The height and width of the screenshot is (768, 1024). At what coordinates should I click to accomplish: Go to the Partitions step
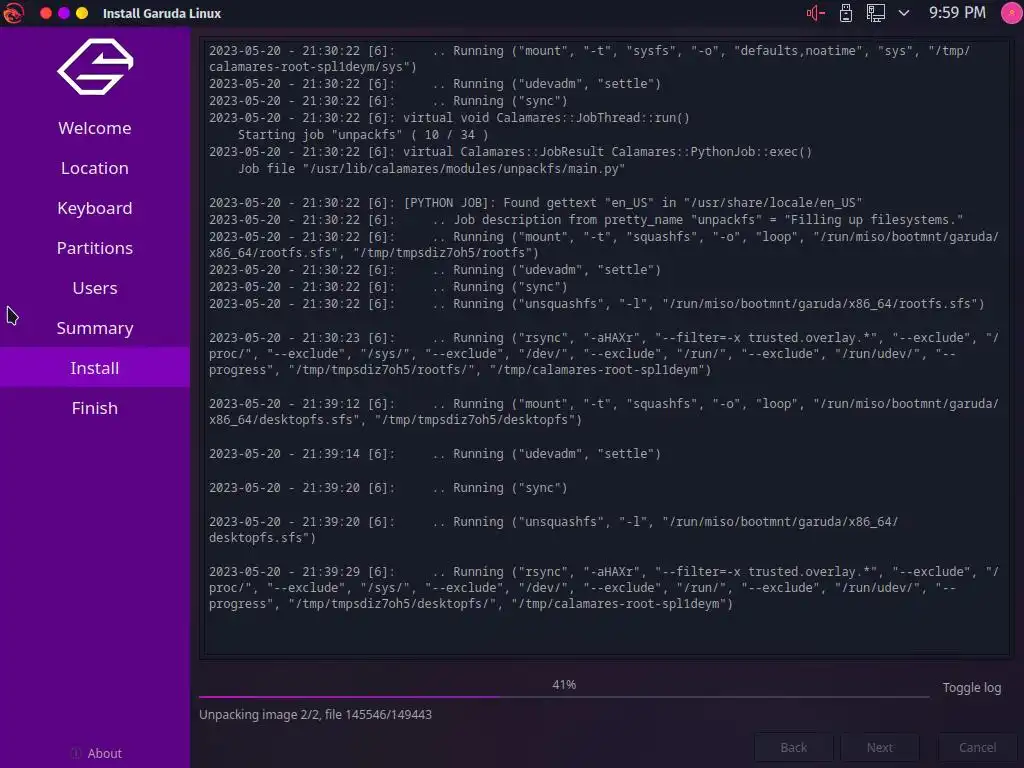(95, 248)
